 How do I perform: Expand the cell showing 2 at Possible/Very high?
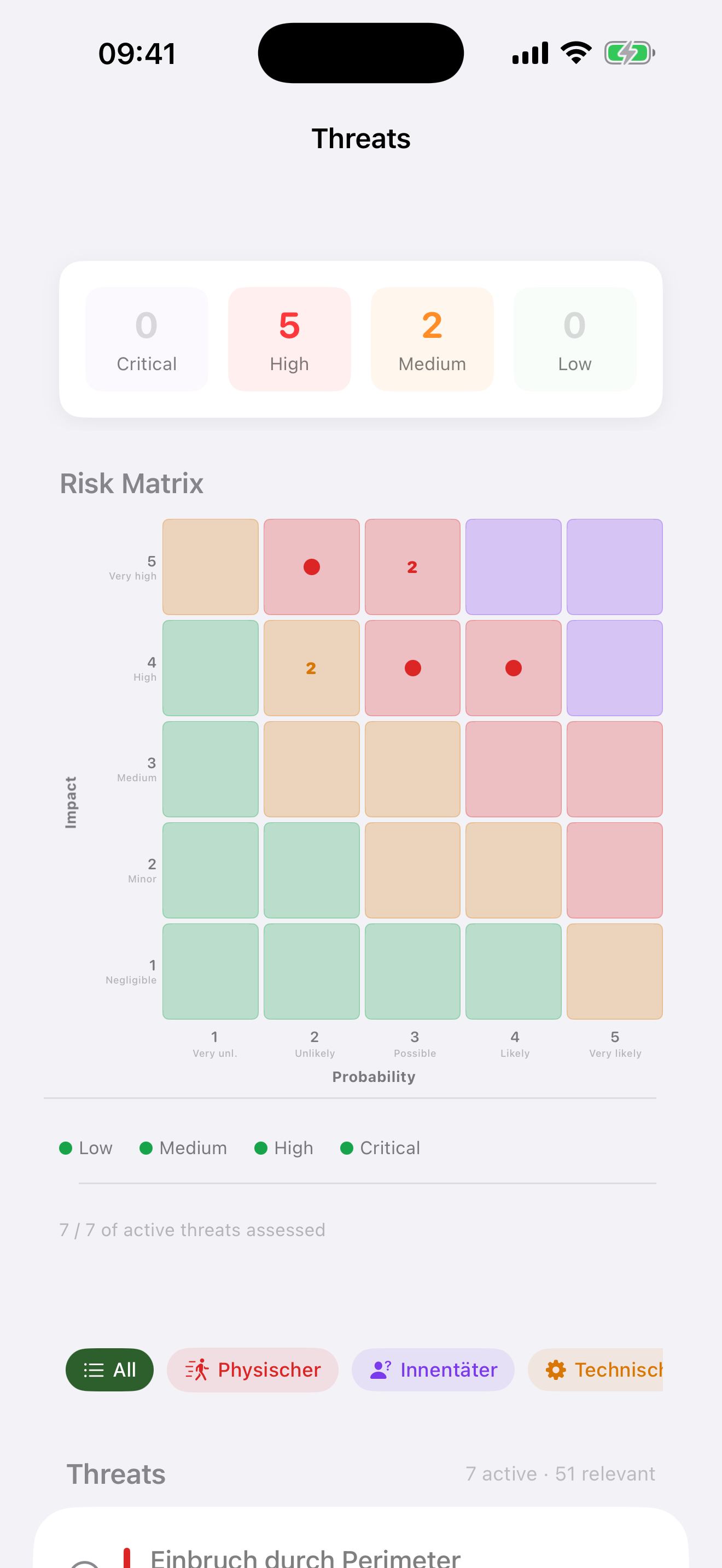point(412,567)
